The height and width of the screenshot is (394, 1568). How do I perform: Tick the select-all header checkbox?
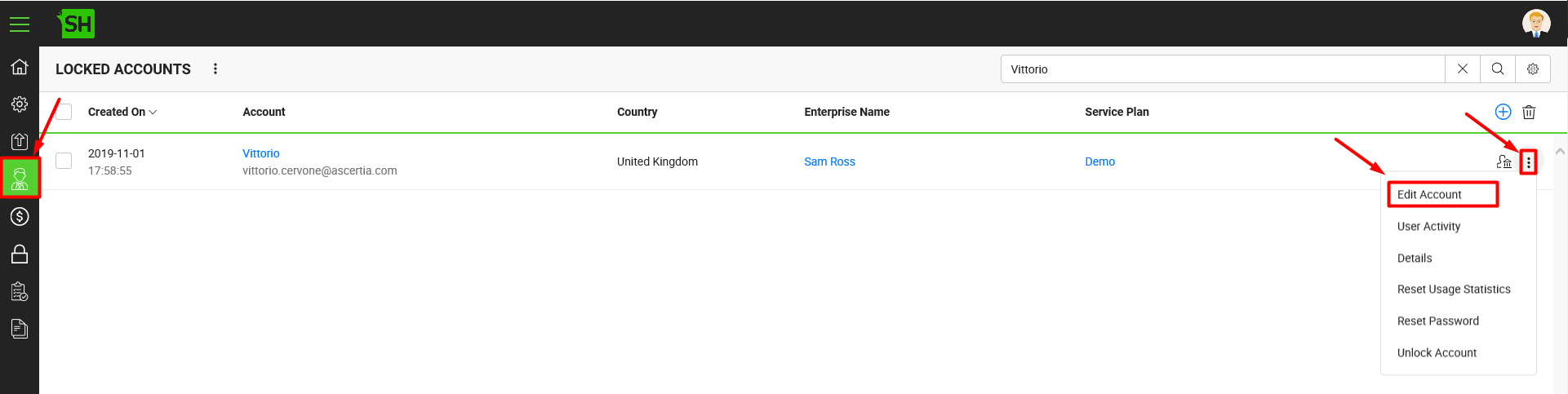(64, 112)
